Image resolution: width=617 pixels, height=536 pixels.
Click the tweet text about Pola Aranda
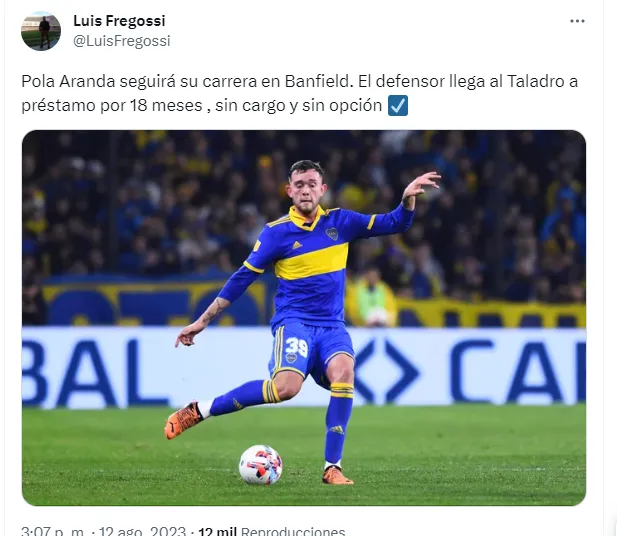299,94
